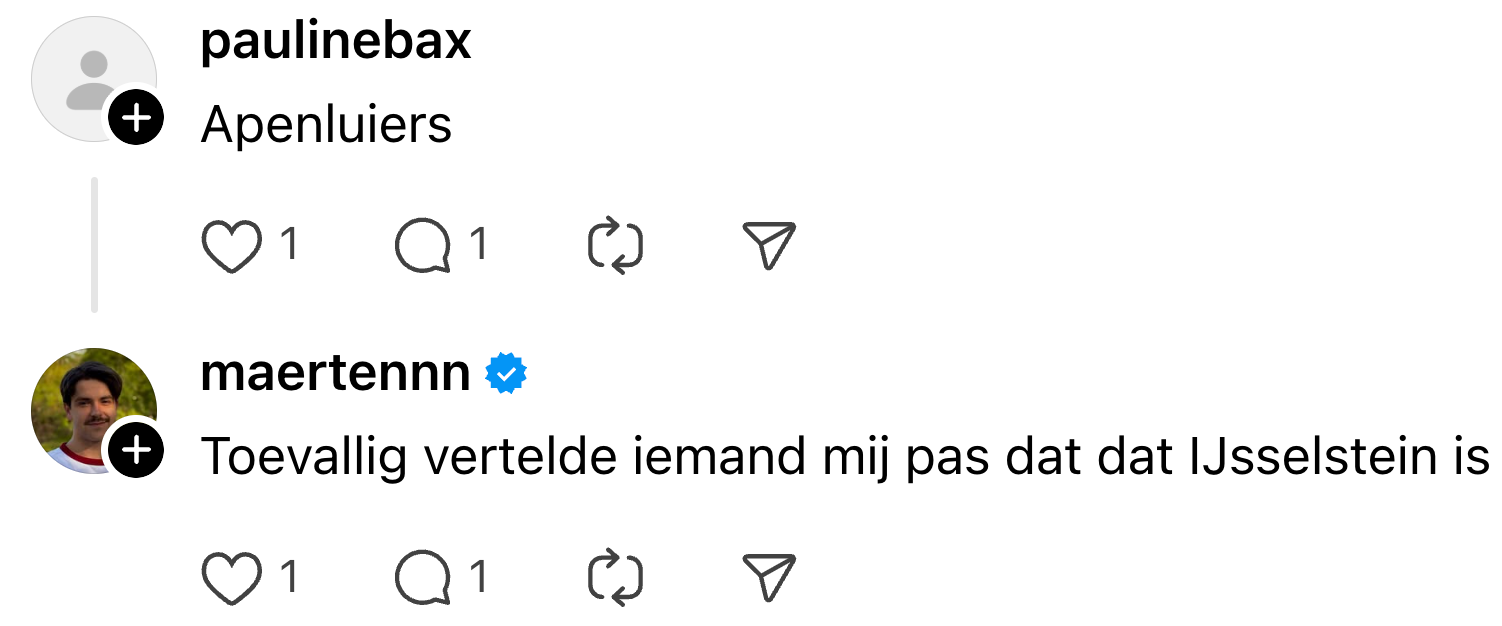Image resolution: width=1502 pixels, height=626 pixels.
Task: Open the "Apenluiers" comment text
Action: point(327,125)
